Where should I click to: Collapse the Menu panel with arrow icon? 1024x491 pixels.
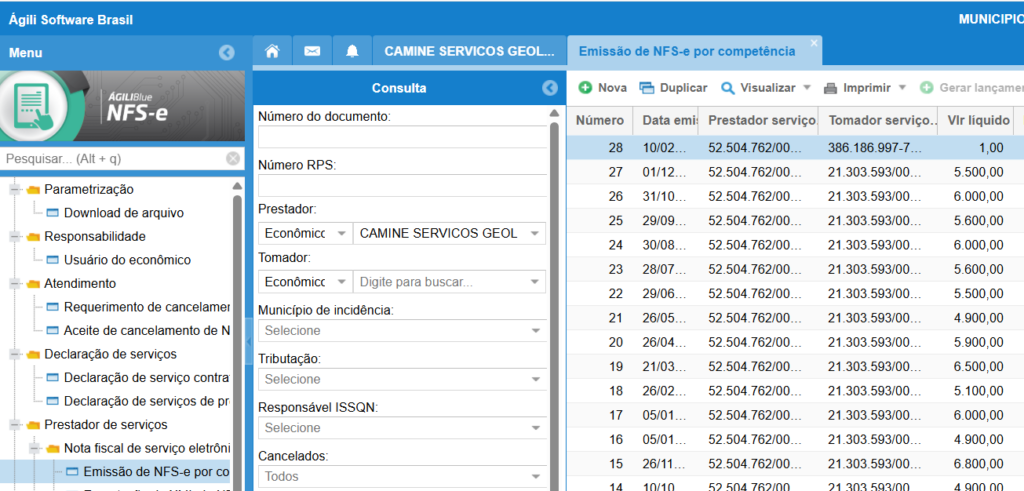226,52
